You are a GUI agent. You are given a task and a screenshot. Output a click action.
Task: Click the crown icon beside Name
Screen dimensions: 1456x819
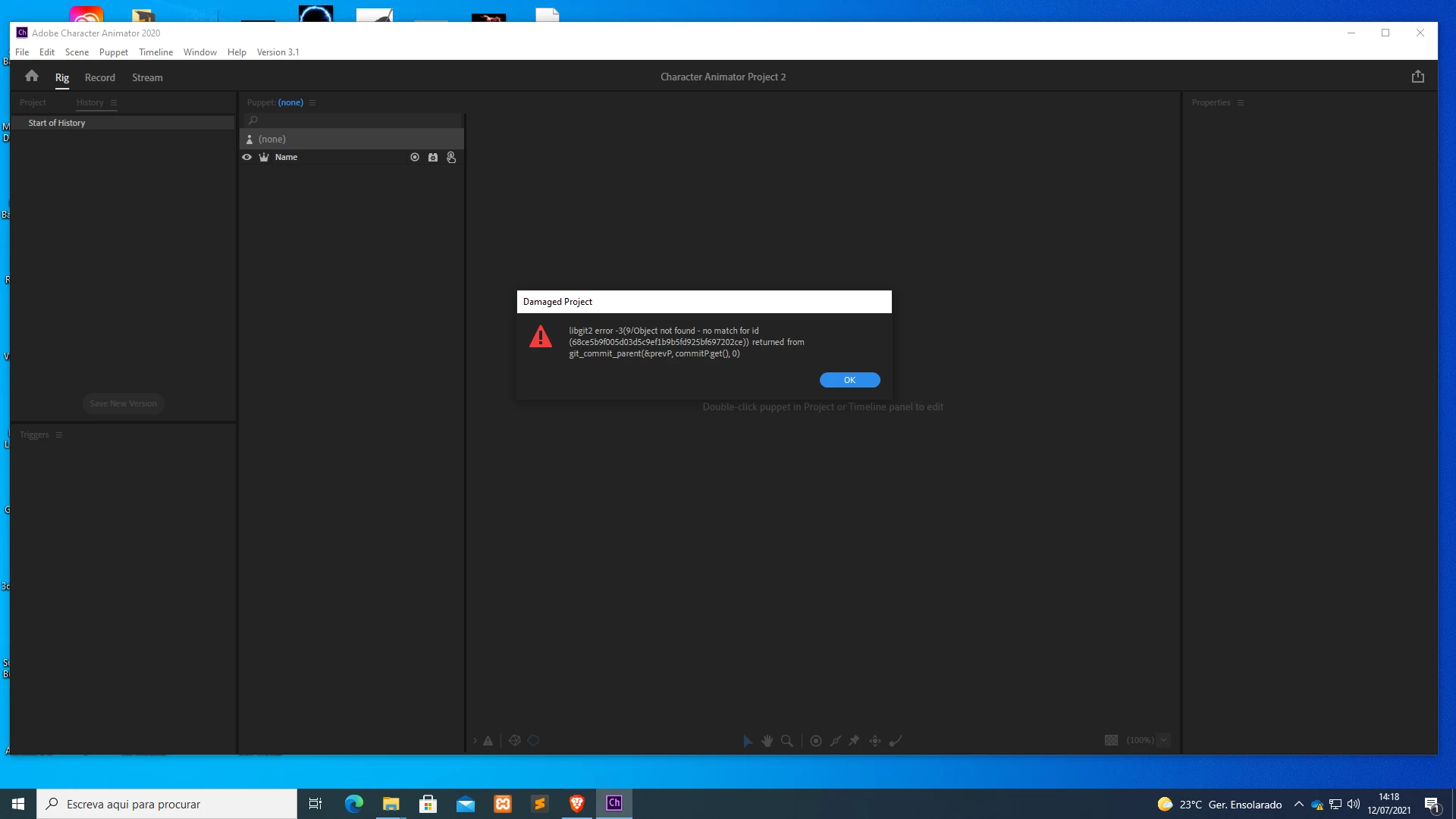(x=264, y=157)
